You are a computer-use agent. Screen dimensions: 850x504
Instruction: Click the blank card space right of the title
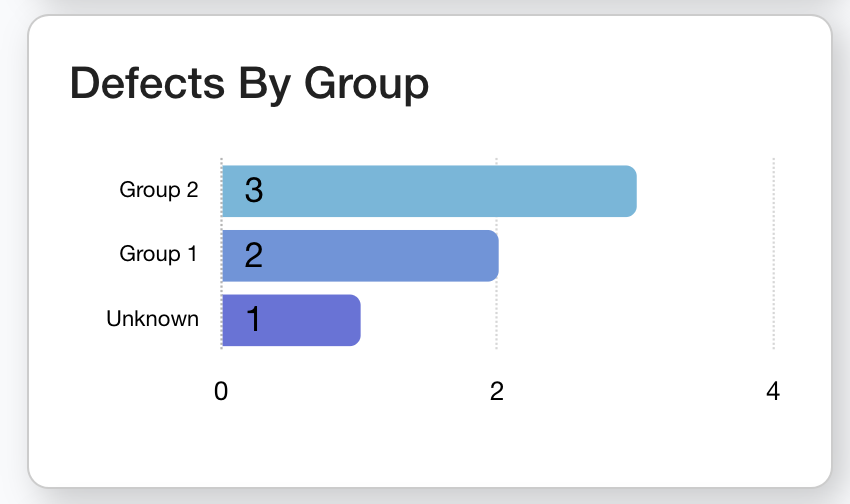(x=620, y=83)
